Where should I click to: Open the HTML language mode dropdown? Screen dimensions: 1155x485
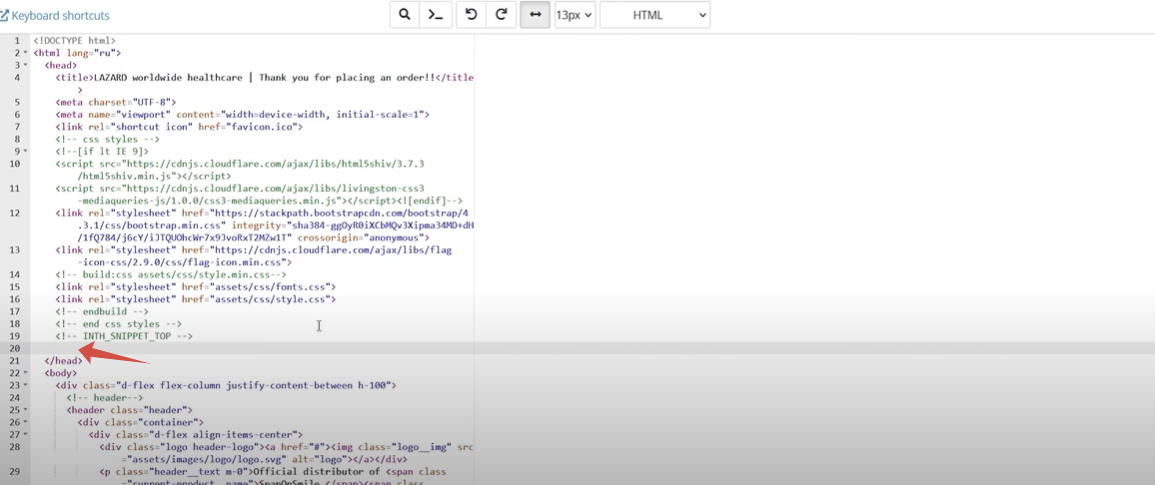tap(655, 15)
